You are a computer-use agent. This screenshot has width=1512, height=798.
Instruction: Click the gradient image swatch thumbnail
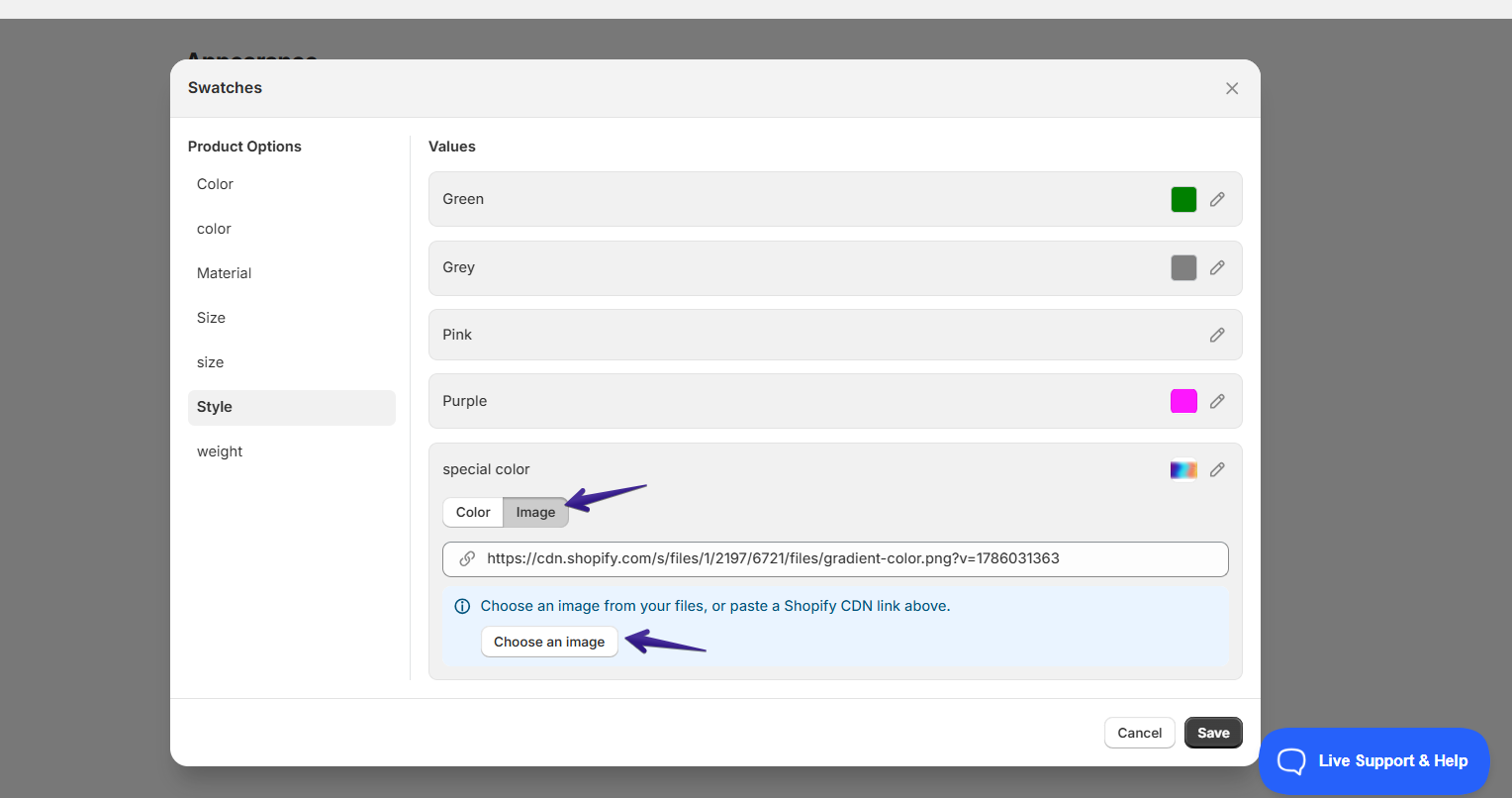click(x=1183, y=469)
